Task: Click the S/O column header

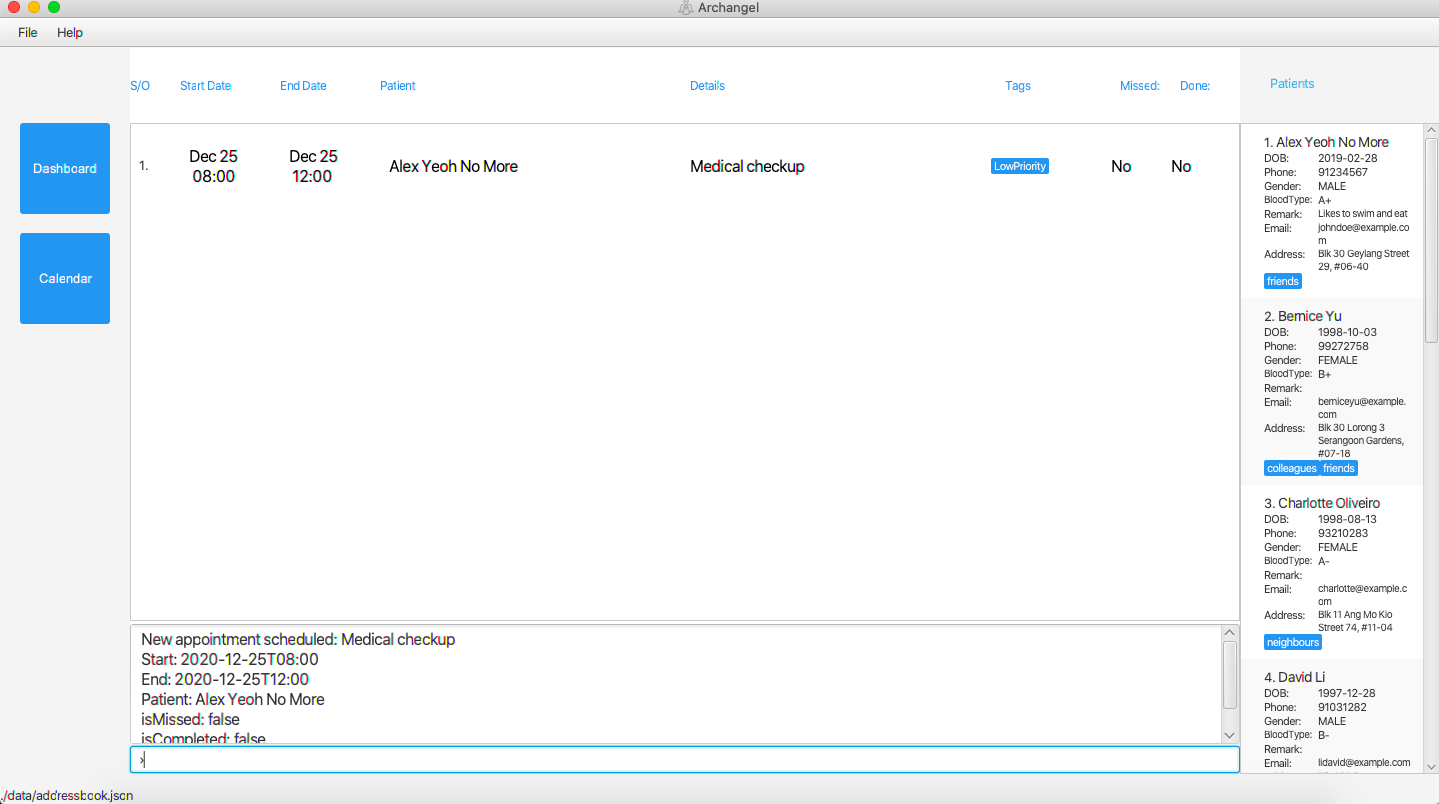Action: (140, 86)
